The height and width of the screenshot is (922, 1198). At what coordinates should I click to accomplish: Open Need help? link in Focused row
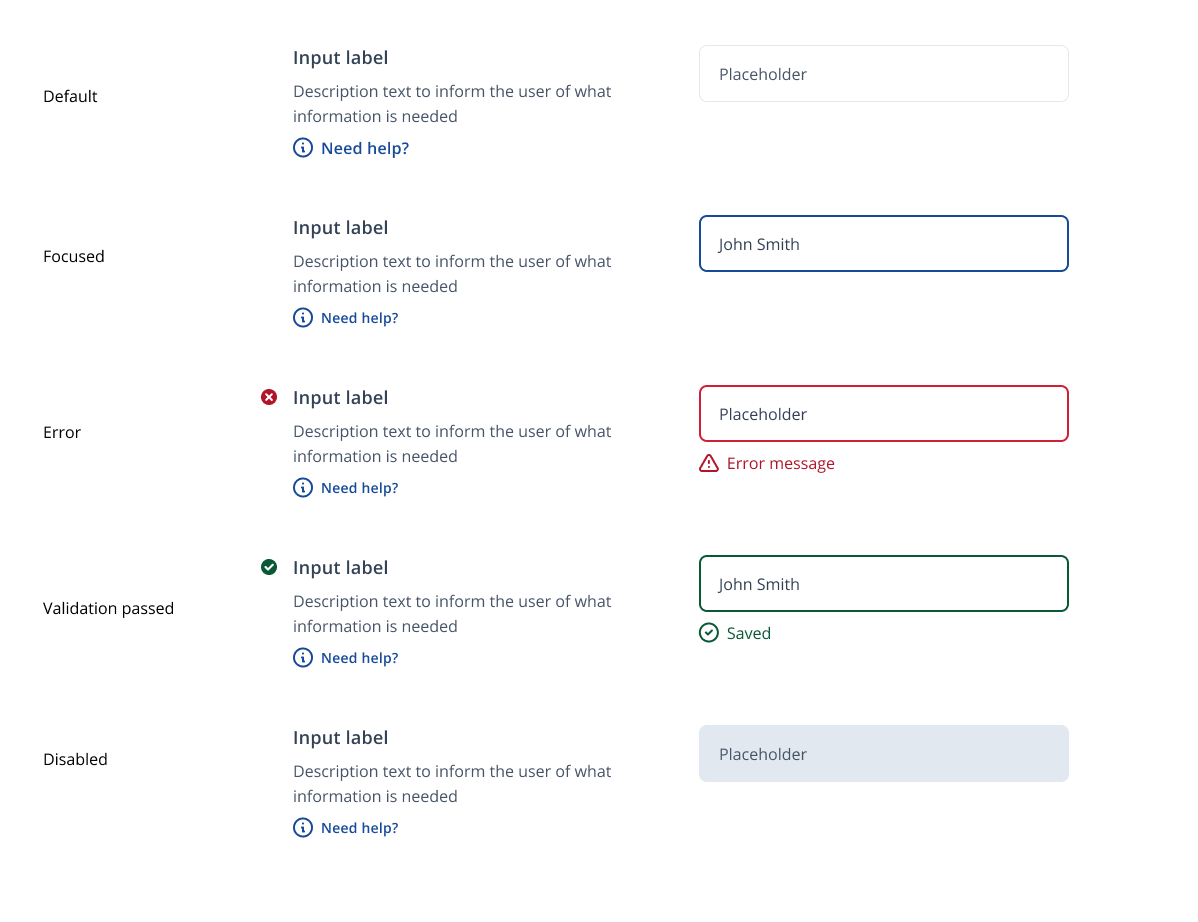(x=360, y=318)
